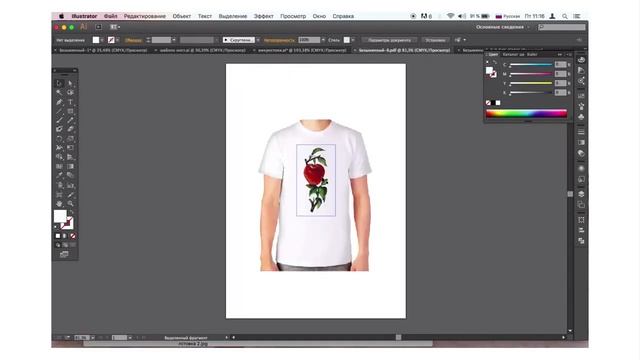Screen dimensions: 640x360
Task: Open the 'Обводка' stroke panel link
Action: coord(133,40)
